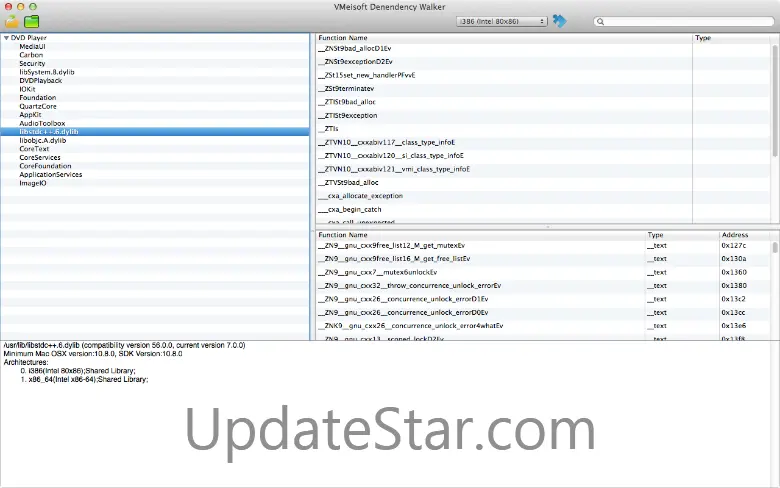Select highlighted libstdc++.6.dylib row
Viewport: 780px width, 488px height.
click(x=154, y=132)
